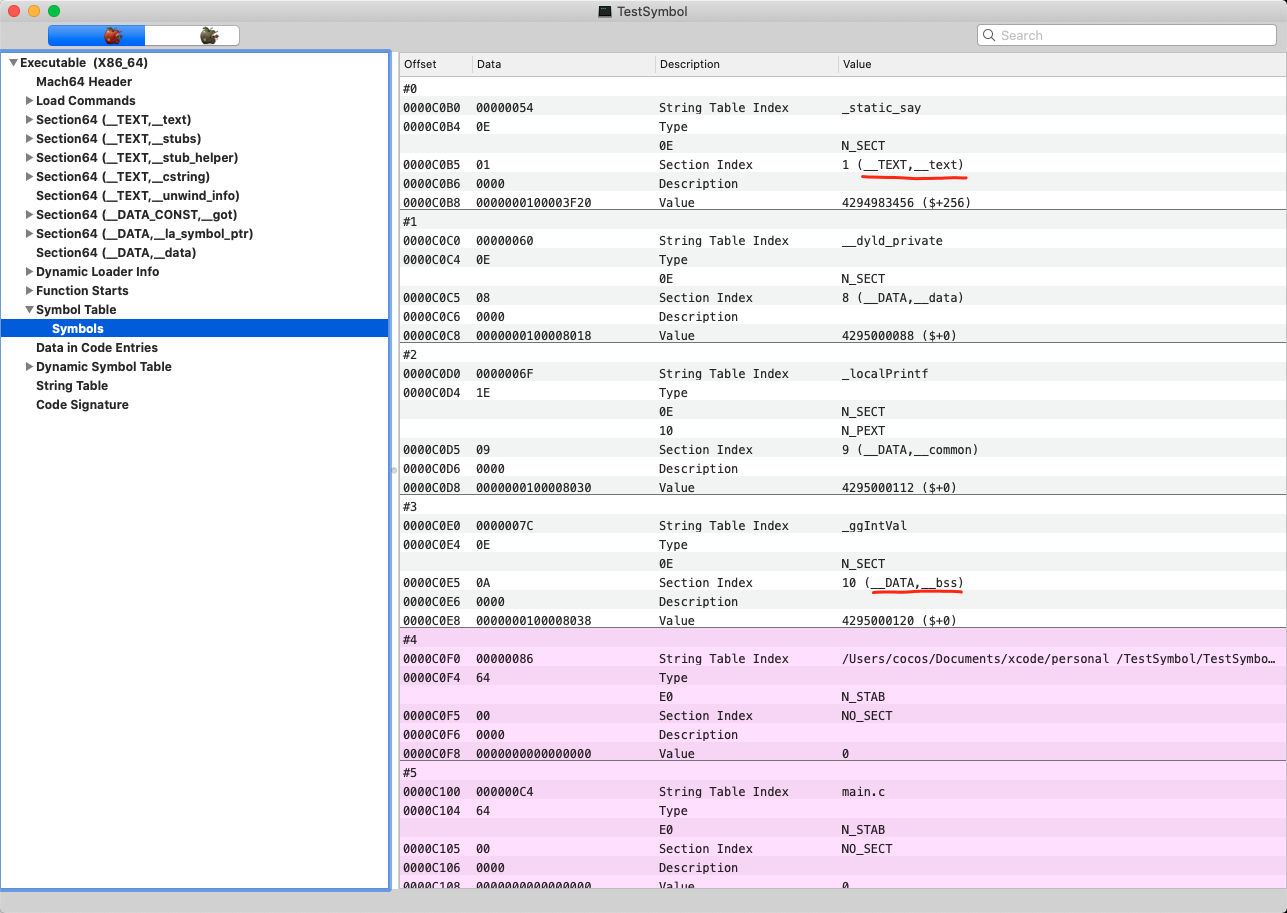Expand the Load Commands tree node
1287x913 pixels.
point(29,101)
